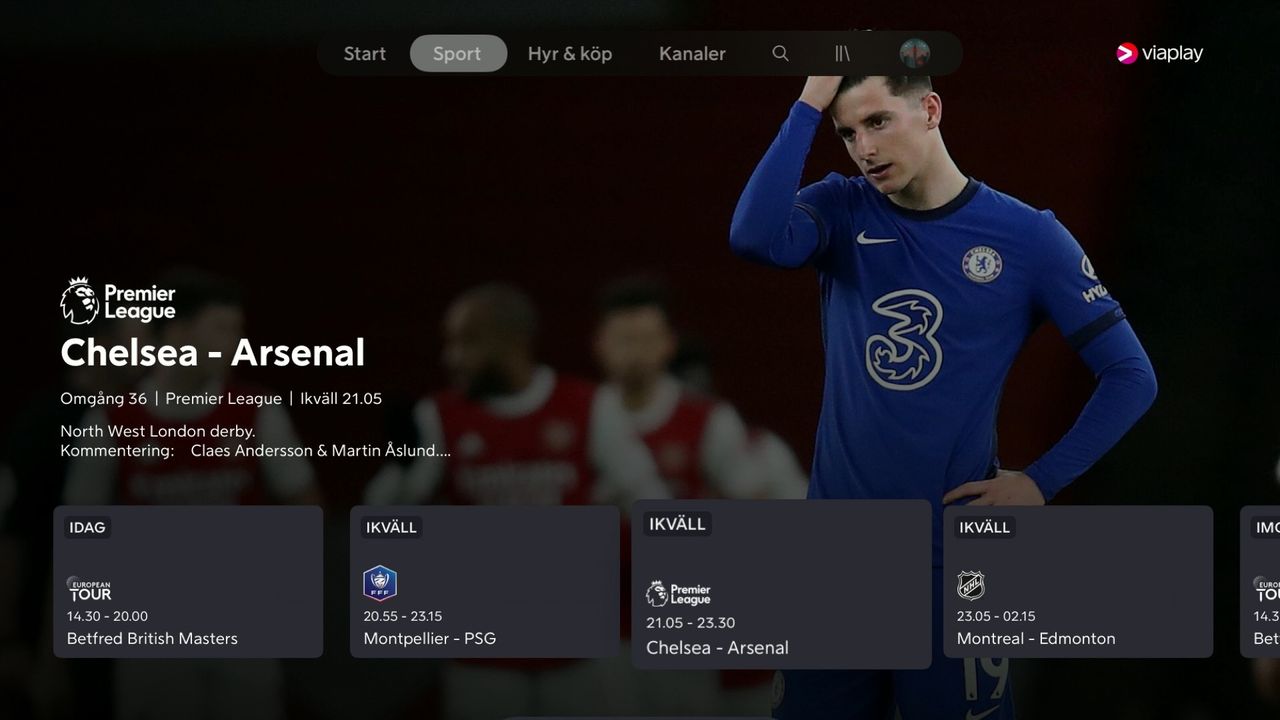Open the search magnifier icon
The width and height of the screenshot is (1280, 720).
pos(781,54)
